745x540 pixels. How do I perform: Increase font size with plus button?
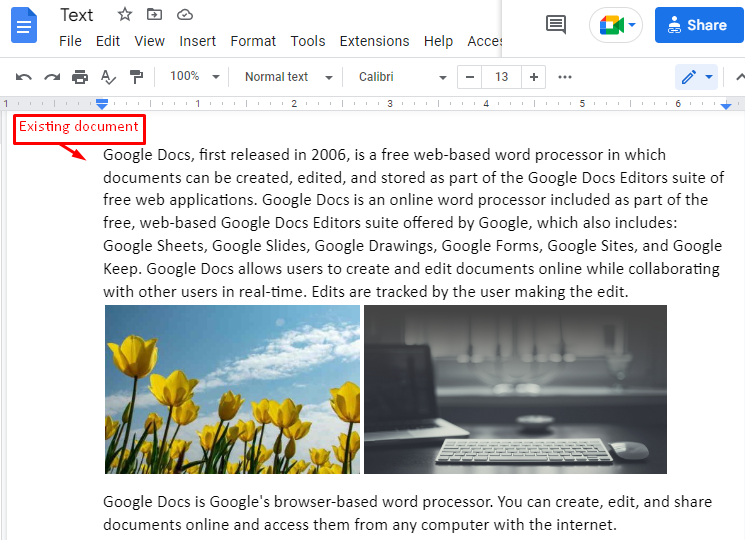click(534, 77)
